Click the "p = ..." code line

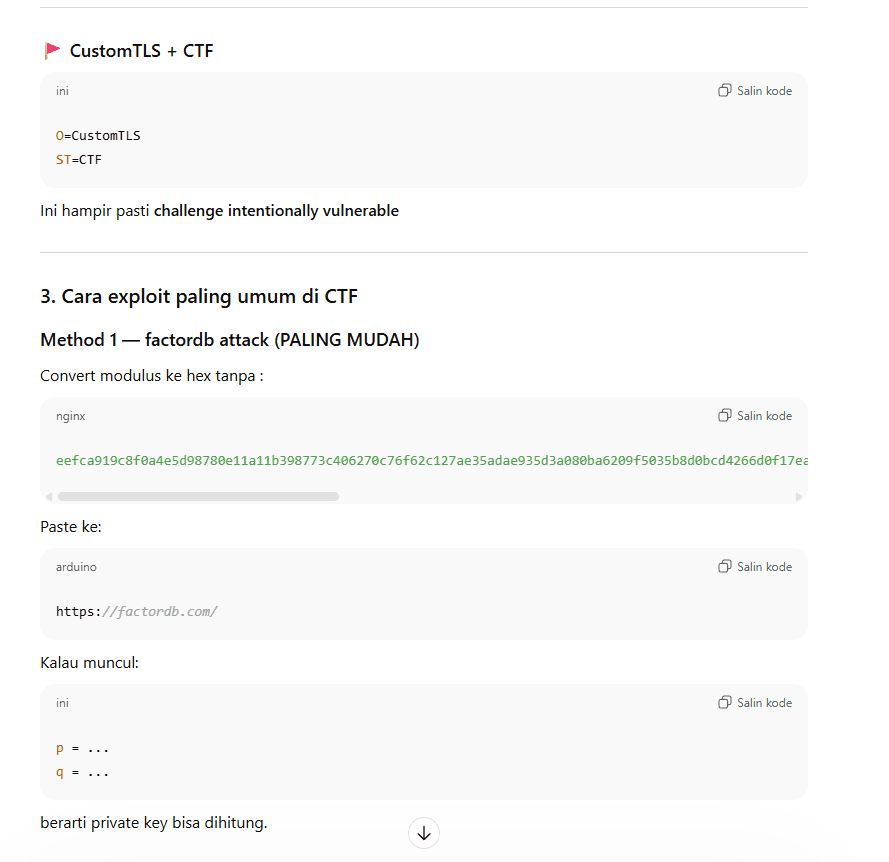coord(82,748)
